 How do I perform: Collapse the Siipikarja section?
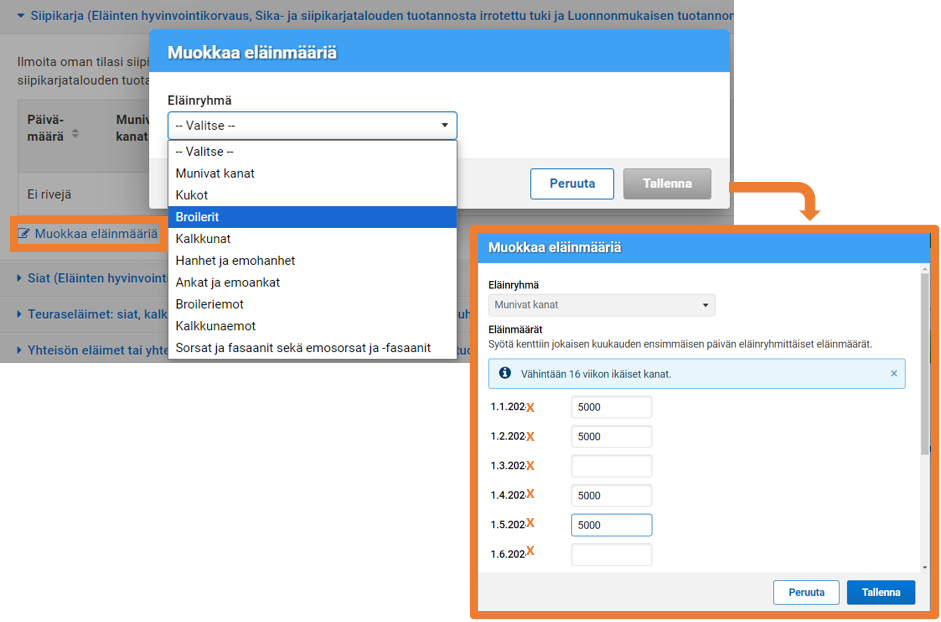[21, 15]
